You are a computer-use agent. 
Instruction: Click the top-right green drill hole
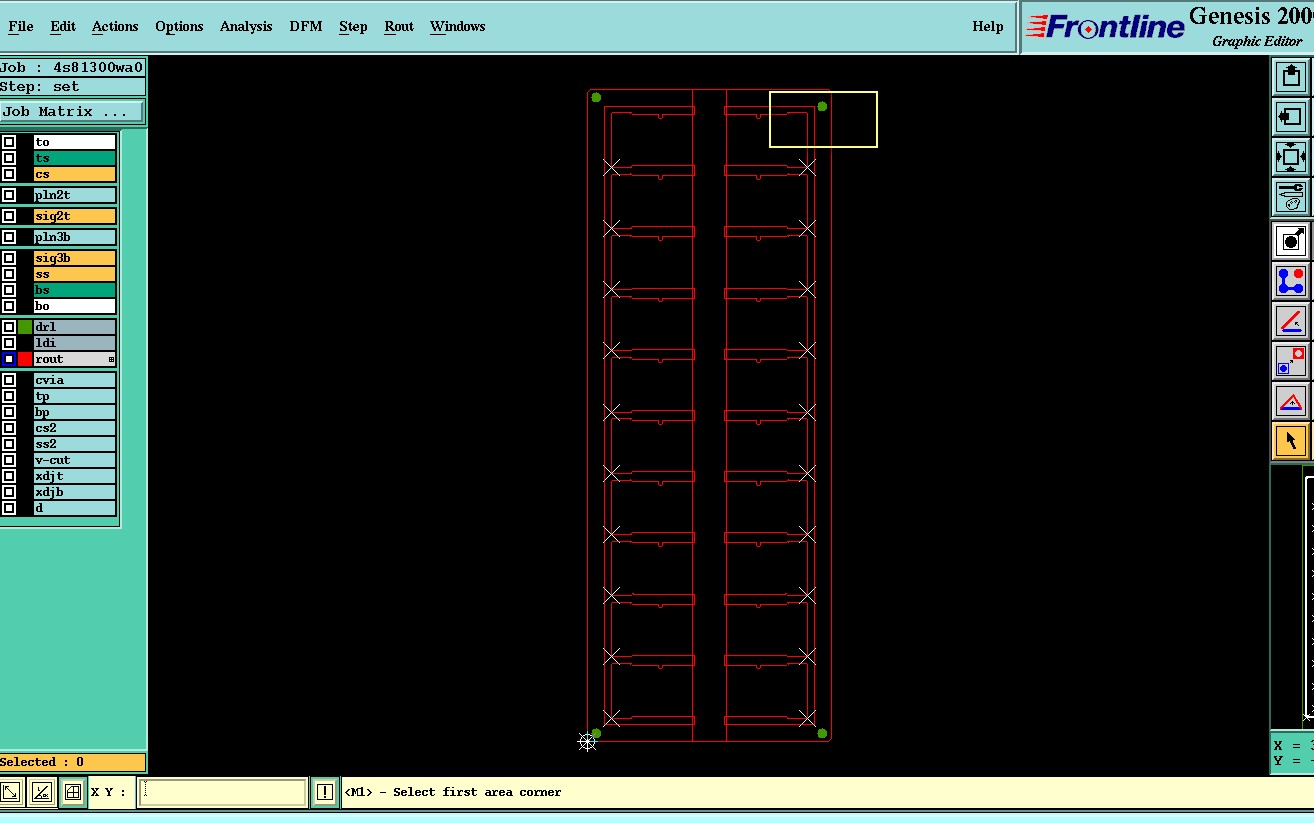pyautogui.click(x=822, y=106)
